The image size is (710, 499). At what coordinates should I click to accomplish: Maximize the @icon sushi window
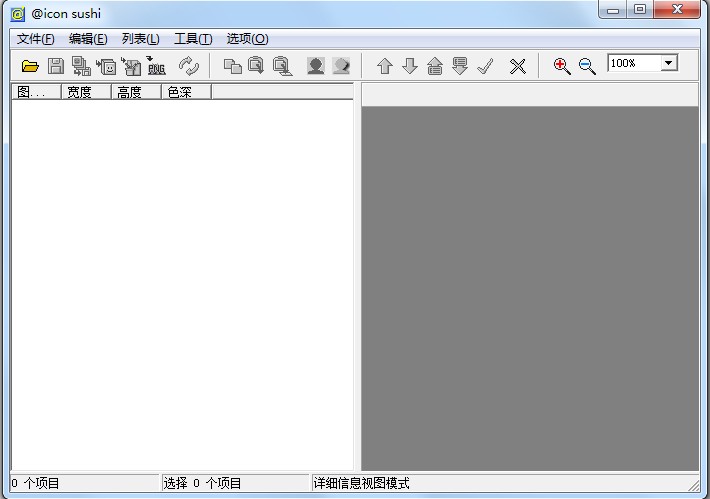(640, 10)
